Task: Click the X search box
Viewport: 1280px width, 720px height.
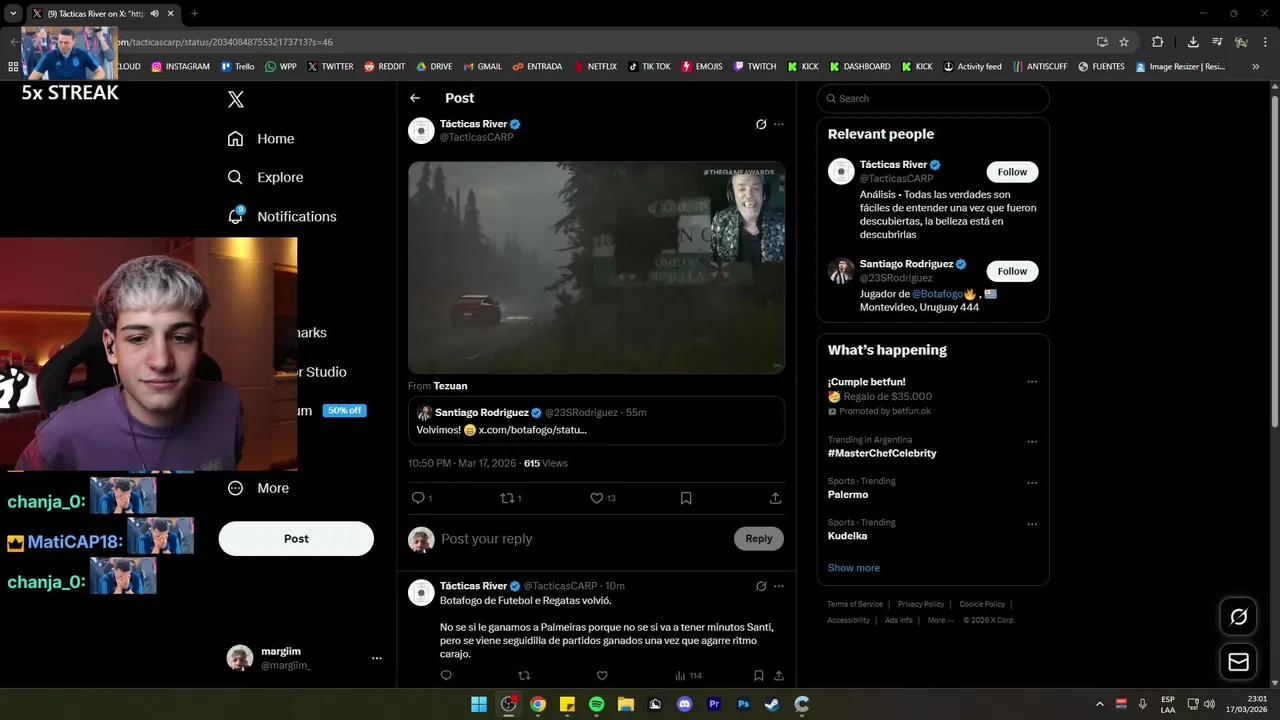Action: tap(933, 98)
